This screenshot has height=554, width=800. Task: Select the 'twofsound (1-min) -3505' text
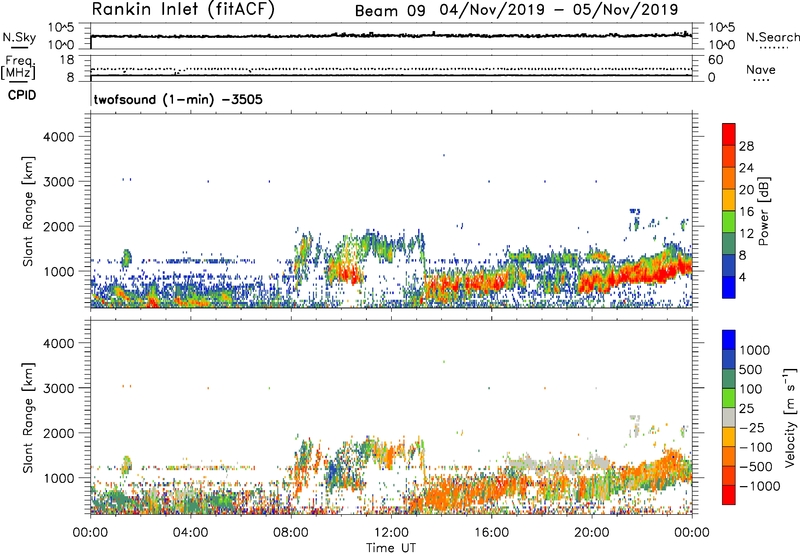(178, 99)
